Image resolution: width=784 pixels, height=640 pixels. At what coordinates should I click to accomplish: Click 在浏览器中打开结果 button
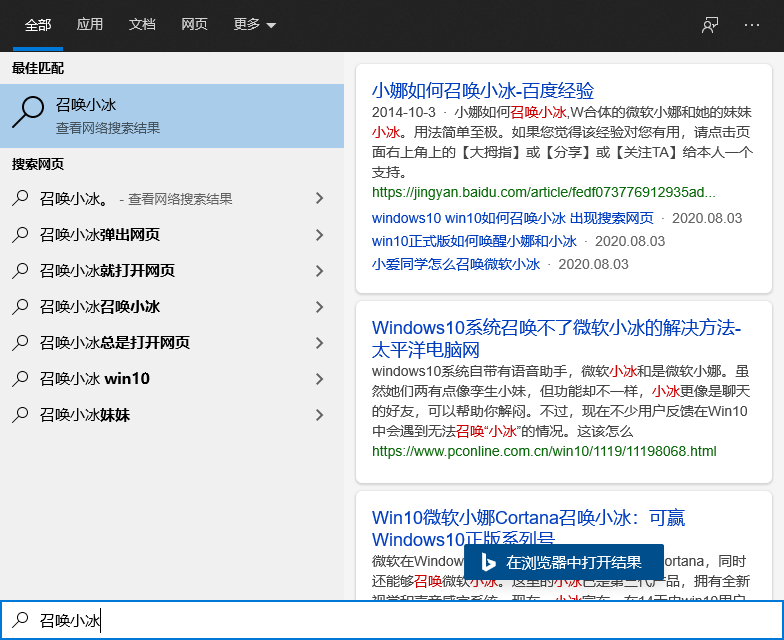coord(564,562)
